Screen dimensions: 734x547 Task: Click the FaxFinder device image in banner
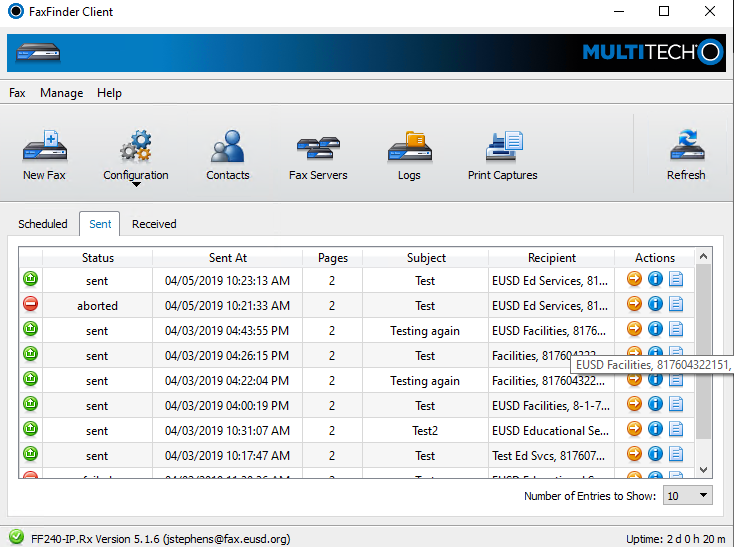pos(38,52)
